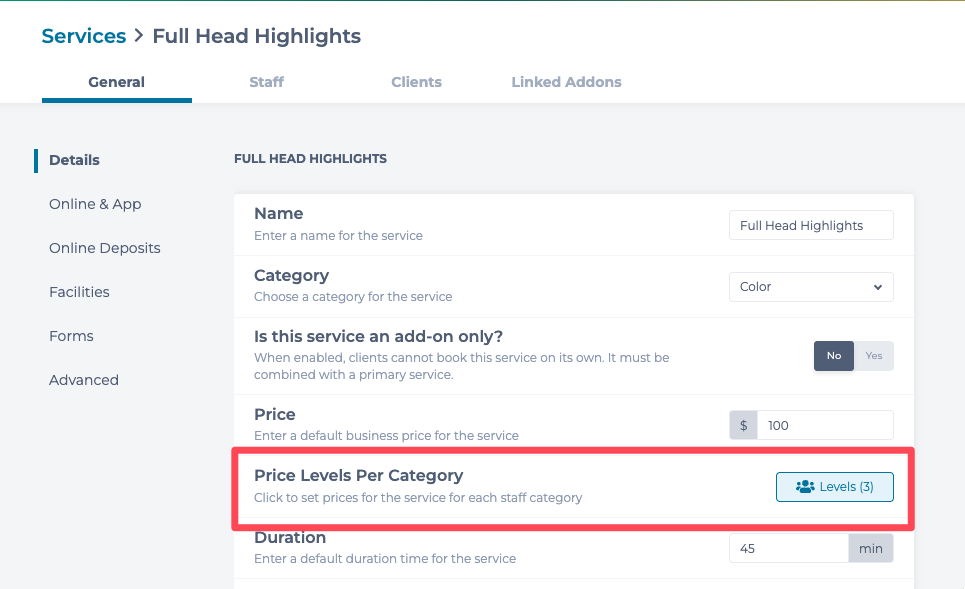
Task: Click the dollar sign price prefix
Action: tap(743, 425)
